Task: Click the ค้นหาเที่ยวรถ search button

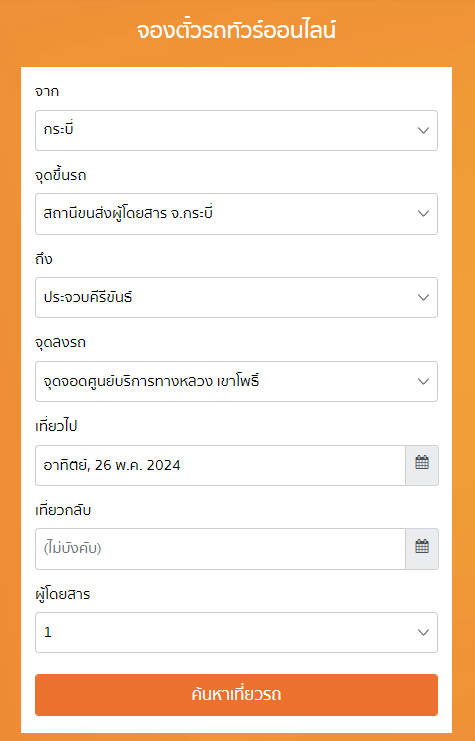Action: [236, 695]
